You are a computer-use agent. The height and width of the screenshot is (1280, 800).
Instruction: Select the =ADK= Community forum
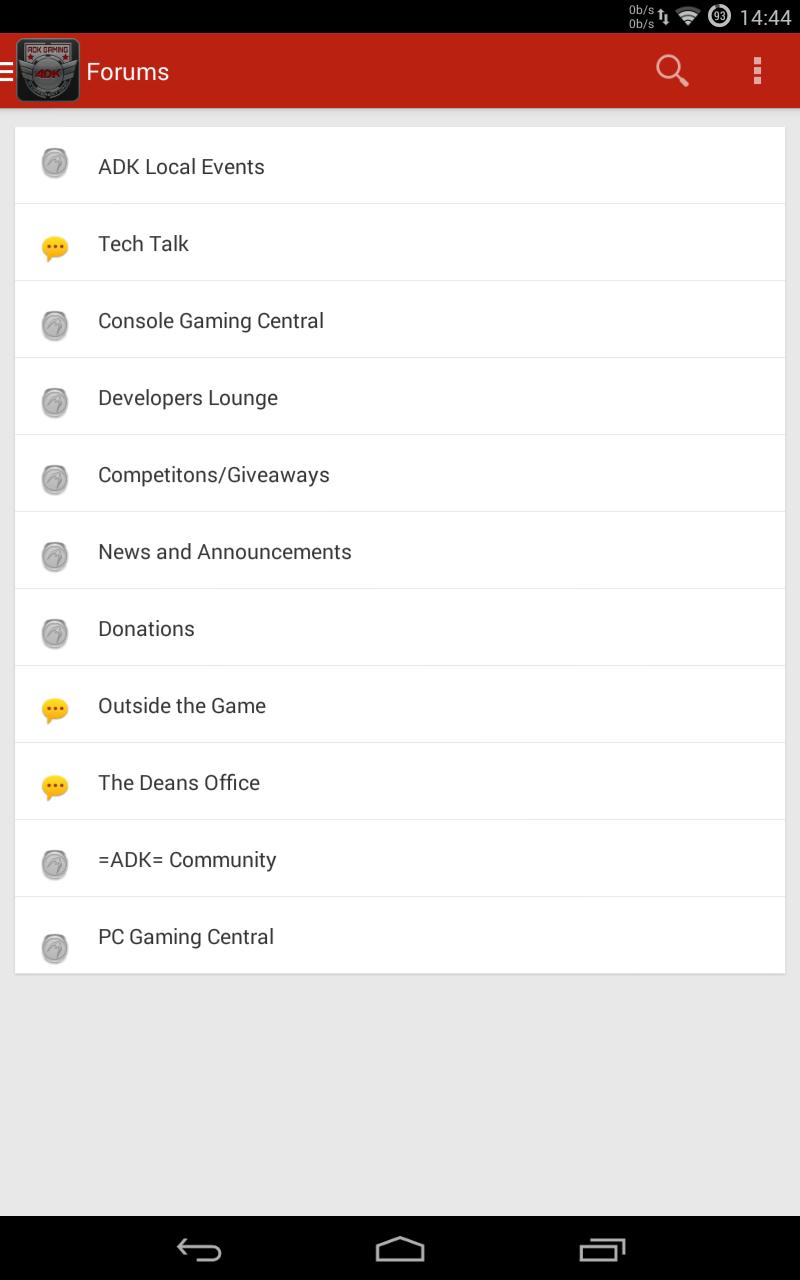click(x=400, y=859)
